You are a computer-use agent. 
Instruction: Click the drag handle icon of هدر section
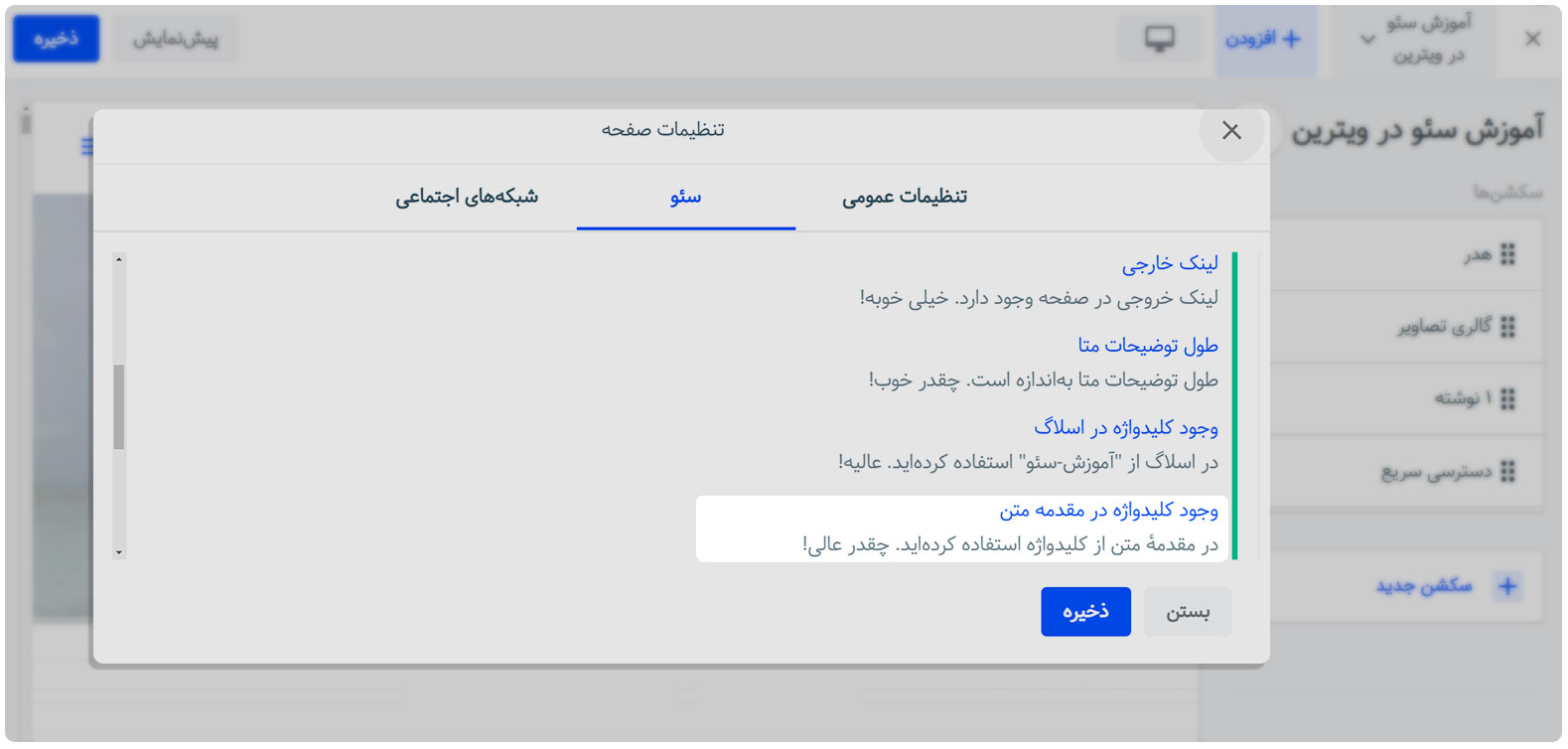pyautogui.click(x=1507, y=255)
